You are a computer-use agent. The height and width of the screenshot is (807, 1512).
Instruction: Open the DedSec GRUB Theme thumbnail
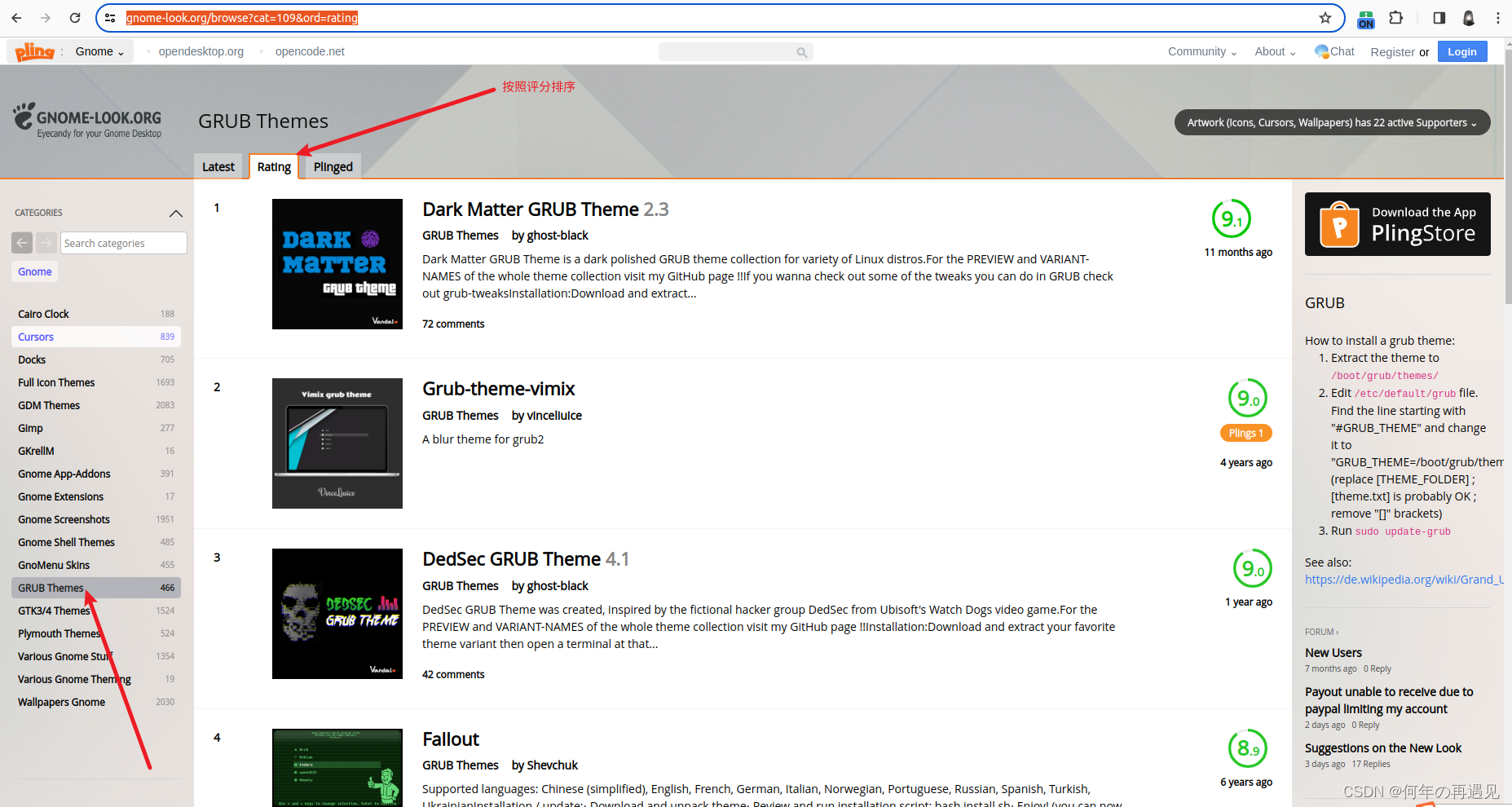pyautogui.click(x=337, y=614)
